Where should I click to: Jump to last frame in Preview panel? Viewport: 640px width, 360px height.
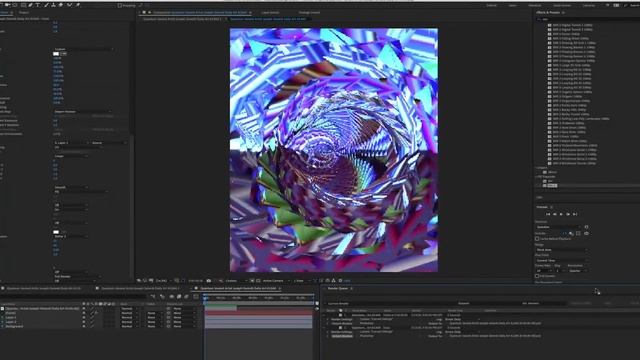575,214
